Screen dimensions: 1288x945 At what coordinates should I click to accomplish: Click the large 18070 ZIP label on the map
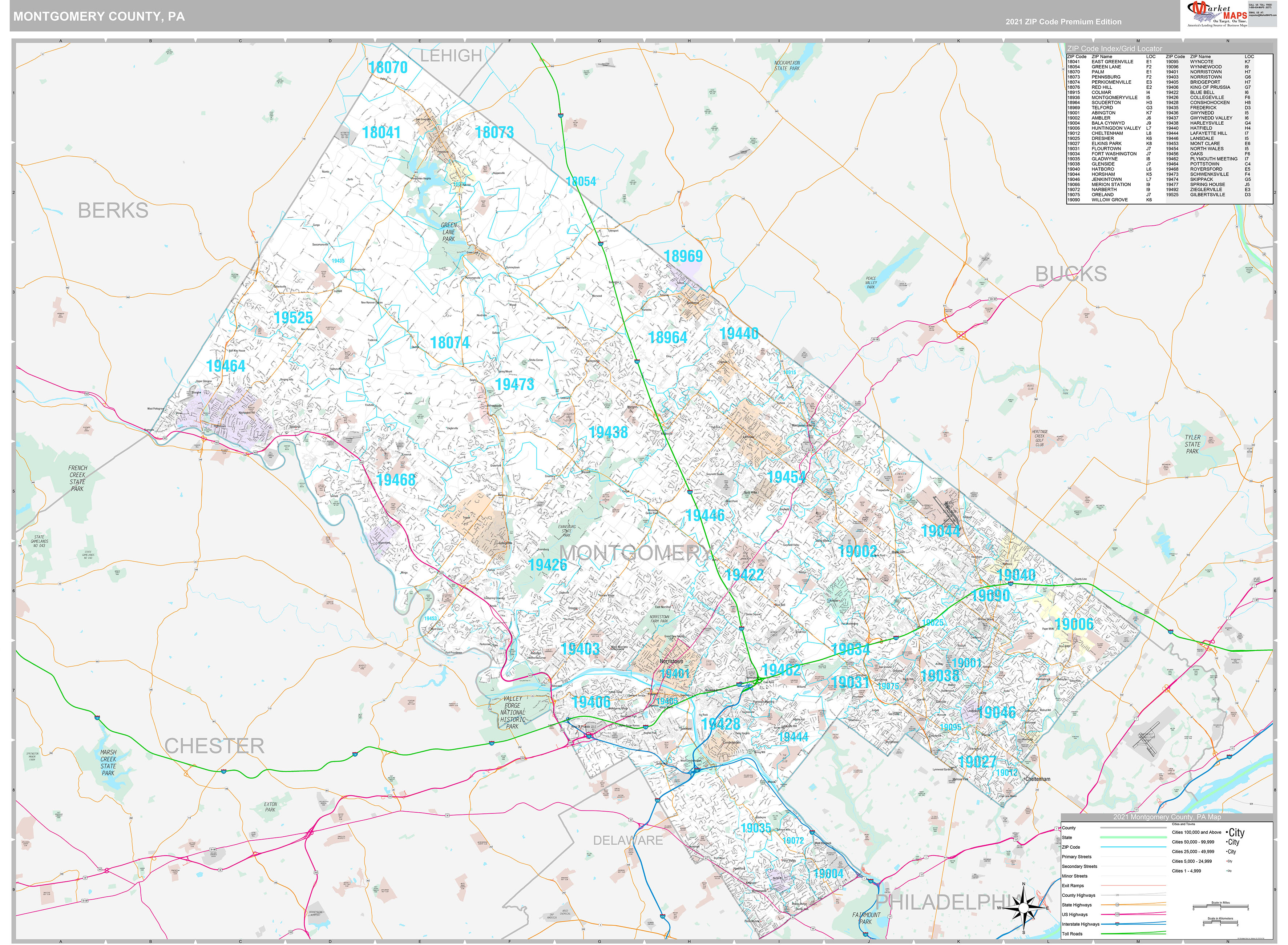coord(388,68)
